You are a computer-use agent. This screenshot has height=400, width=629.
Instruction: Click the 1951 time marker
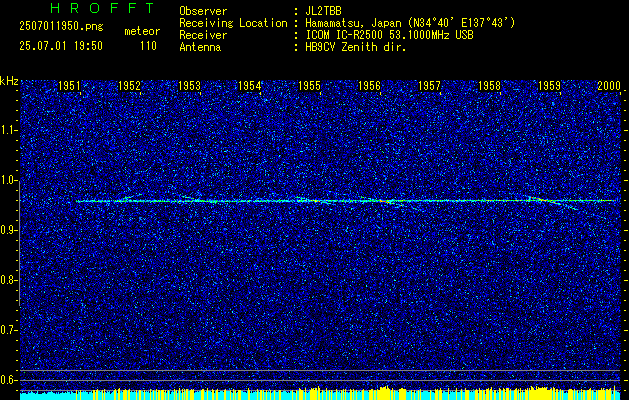69,85
